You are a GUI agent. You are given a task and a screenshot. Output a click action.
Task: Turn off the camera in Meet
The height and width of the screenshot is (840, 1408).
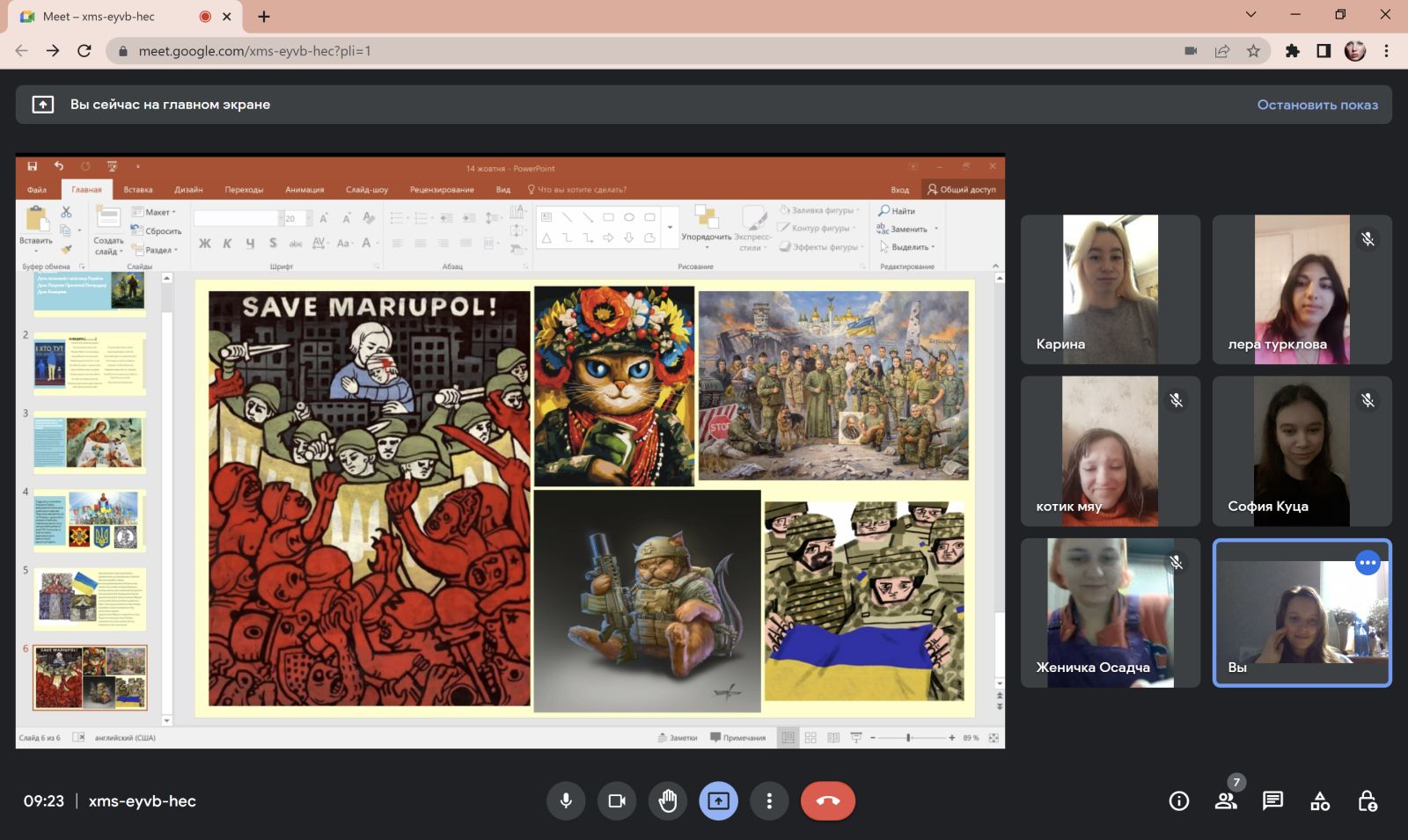[617, 800]
